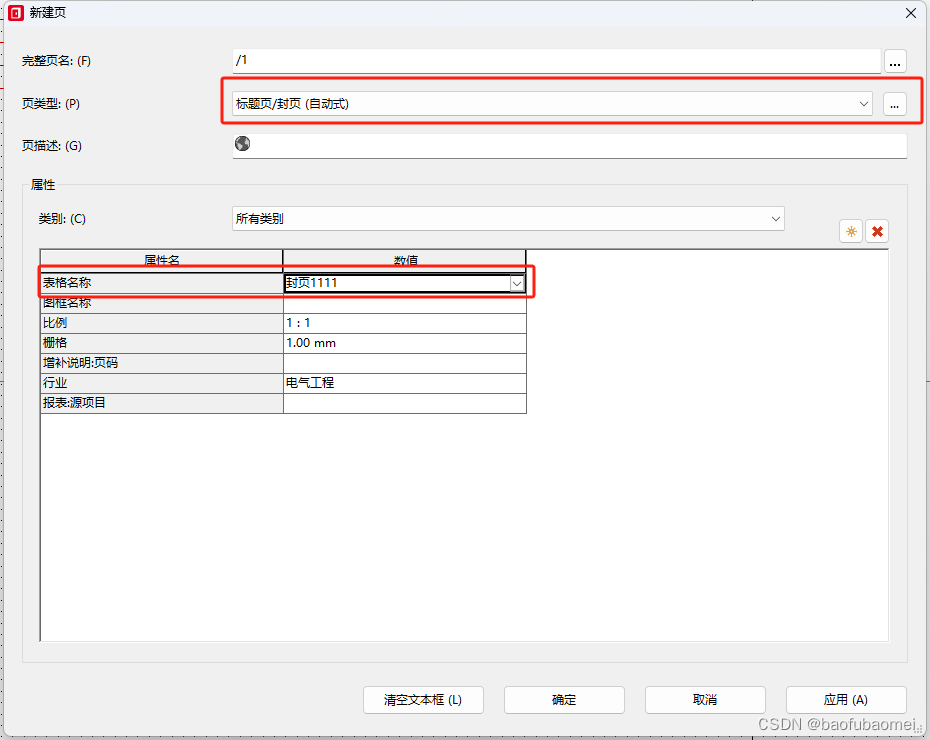
Task: Click the 清空文本框 (L) button
Action: [423, 700]
